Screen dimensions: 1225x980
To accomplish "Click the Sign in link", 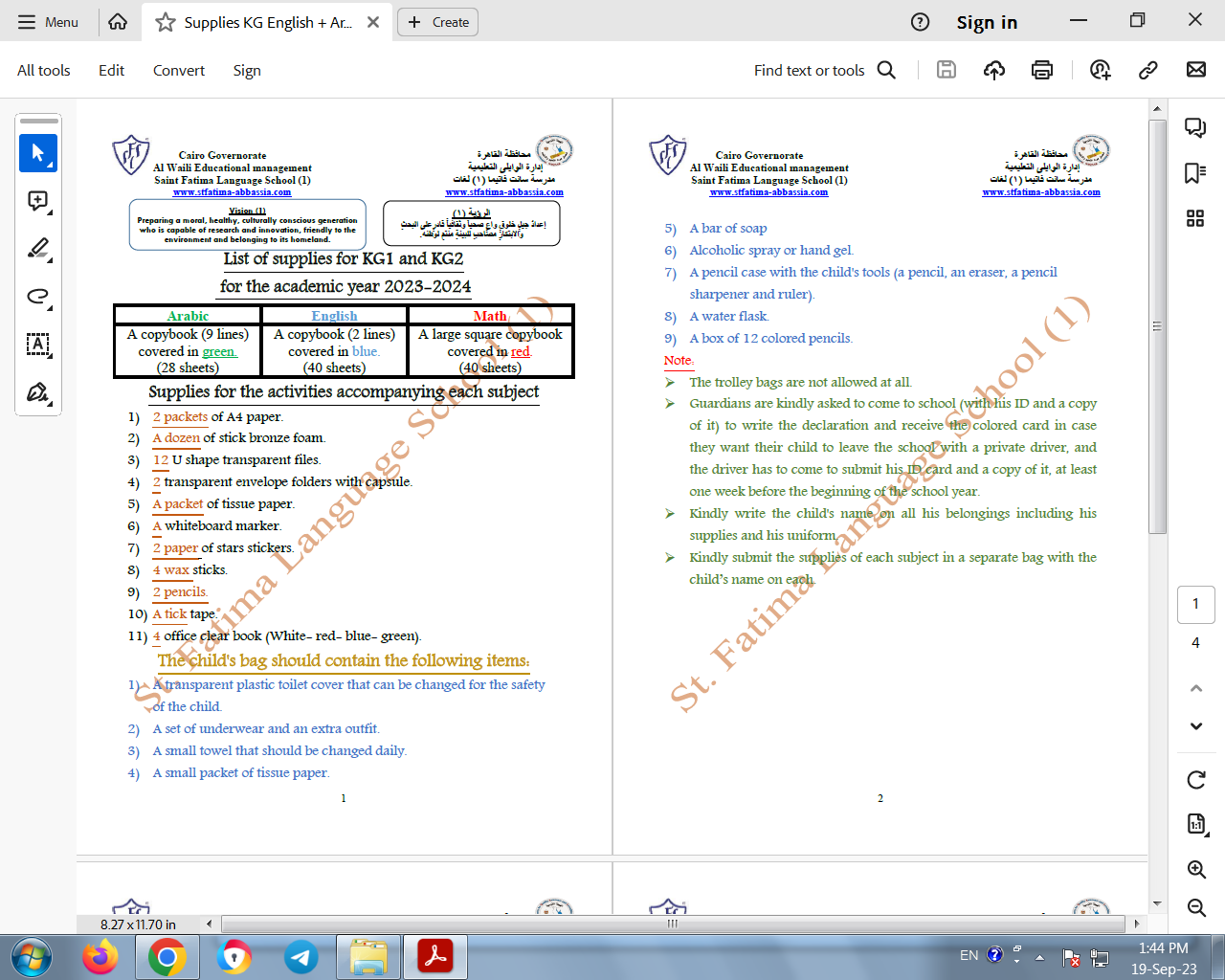I will pyautogui.click(x=987, y=22).
